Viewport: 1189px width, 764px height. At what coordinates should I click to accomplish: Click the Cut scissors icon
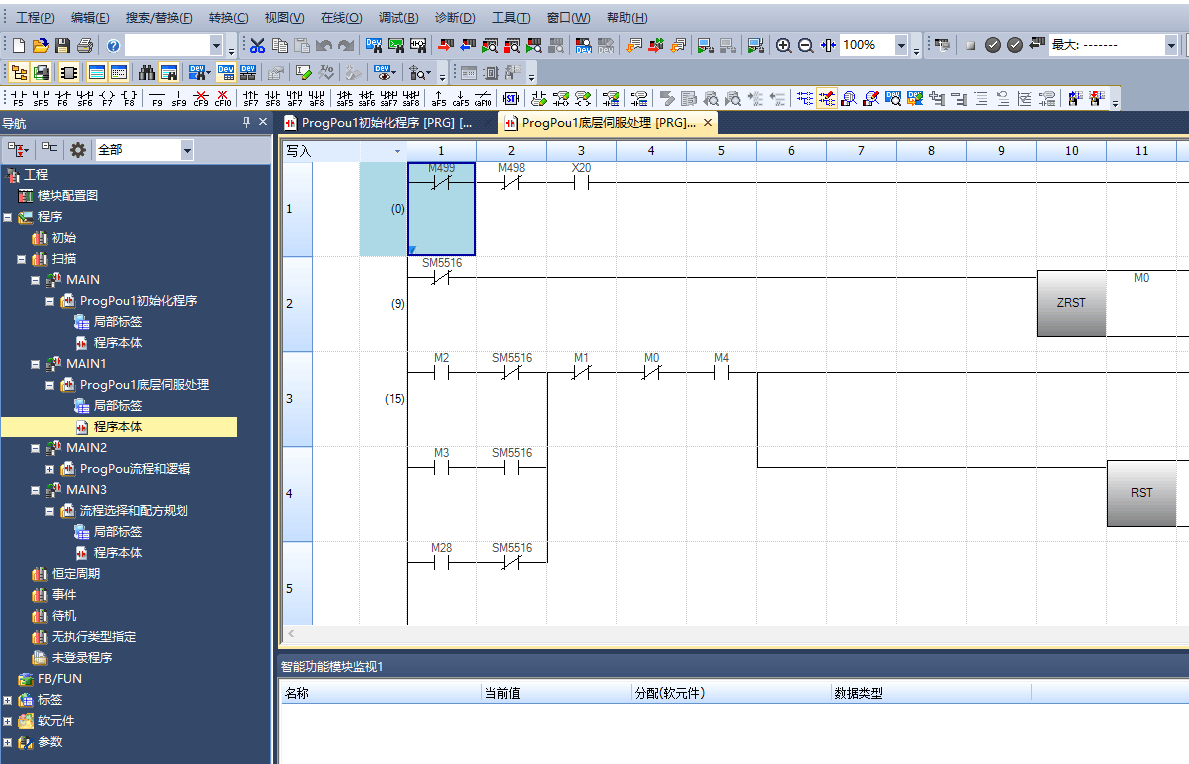[257, 46]
